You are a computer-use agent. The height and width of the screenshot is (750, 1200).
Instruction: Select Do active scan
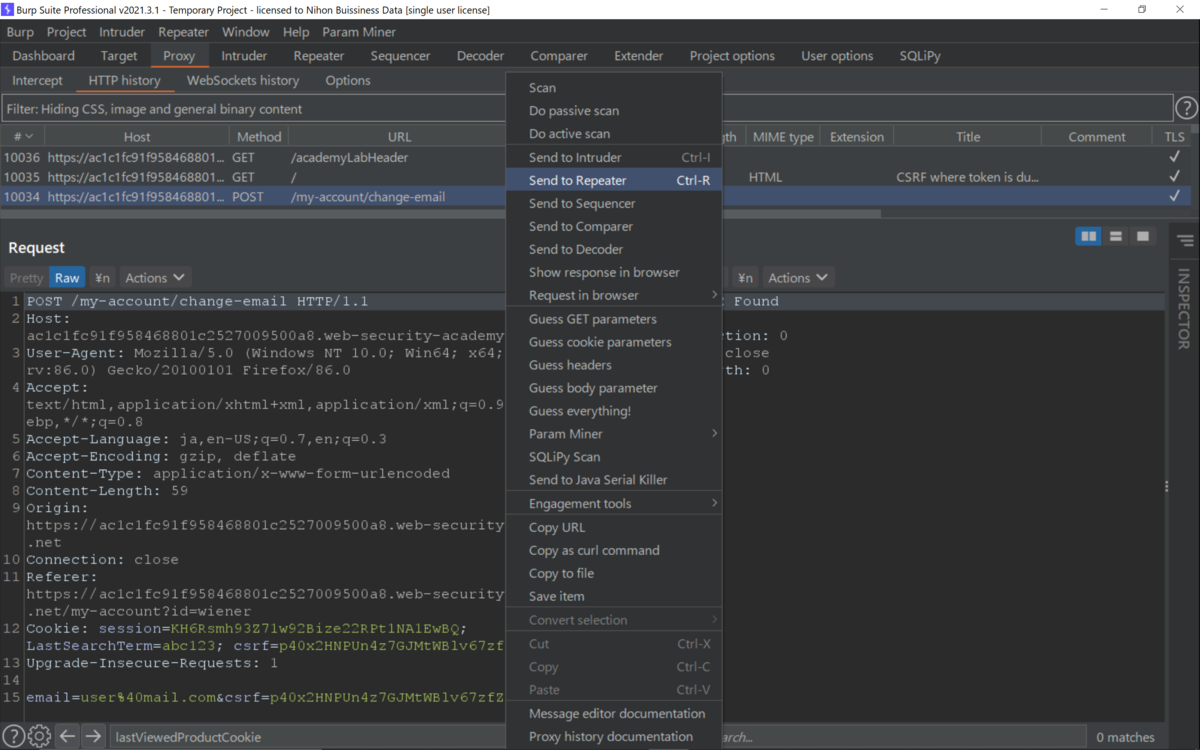pyautogui.click(x=614, y=133)
